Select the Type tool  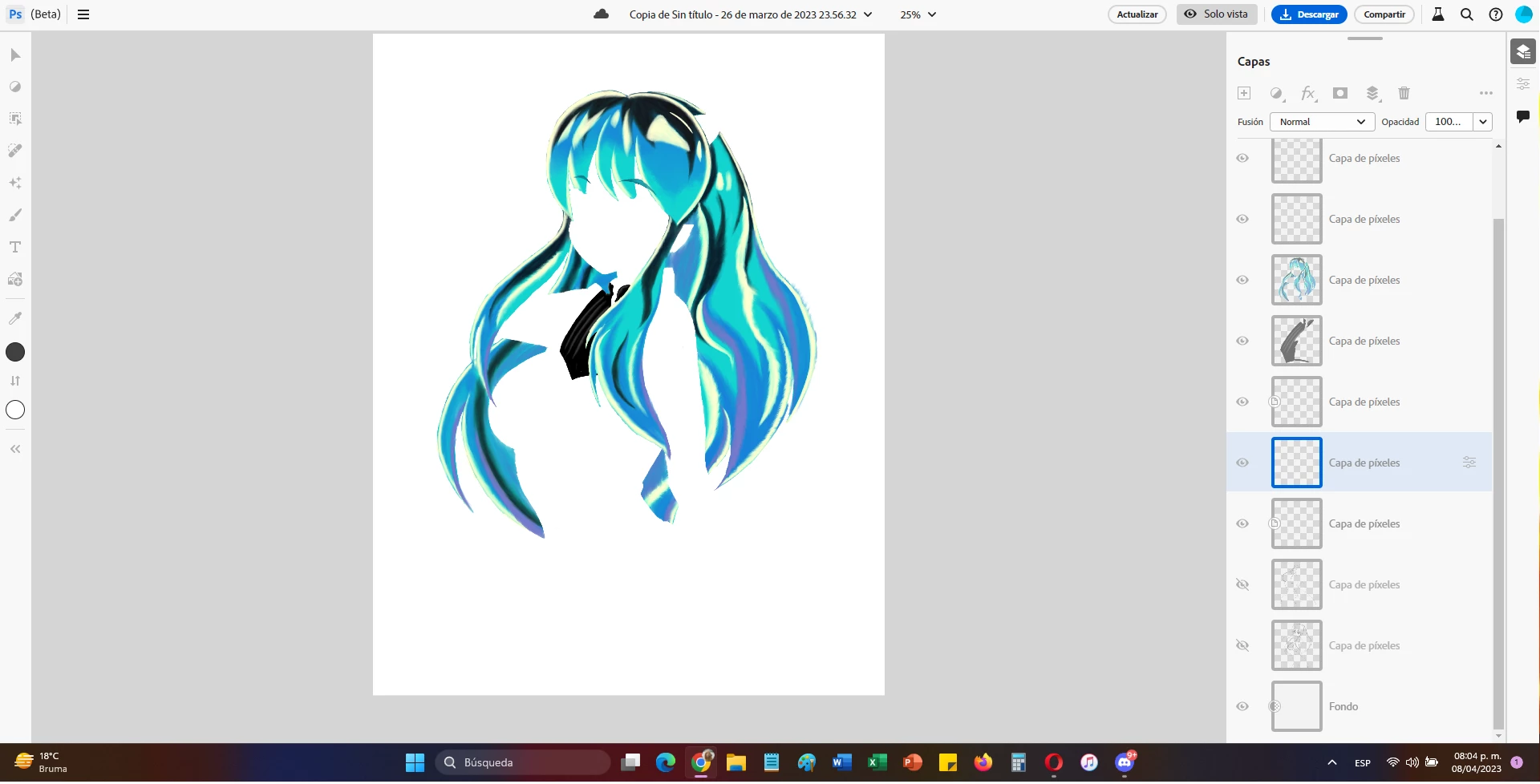pos(15,247)
